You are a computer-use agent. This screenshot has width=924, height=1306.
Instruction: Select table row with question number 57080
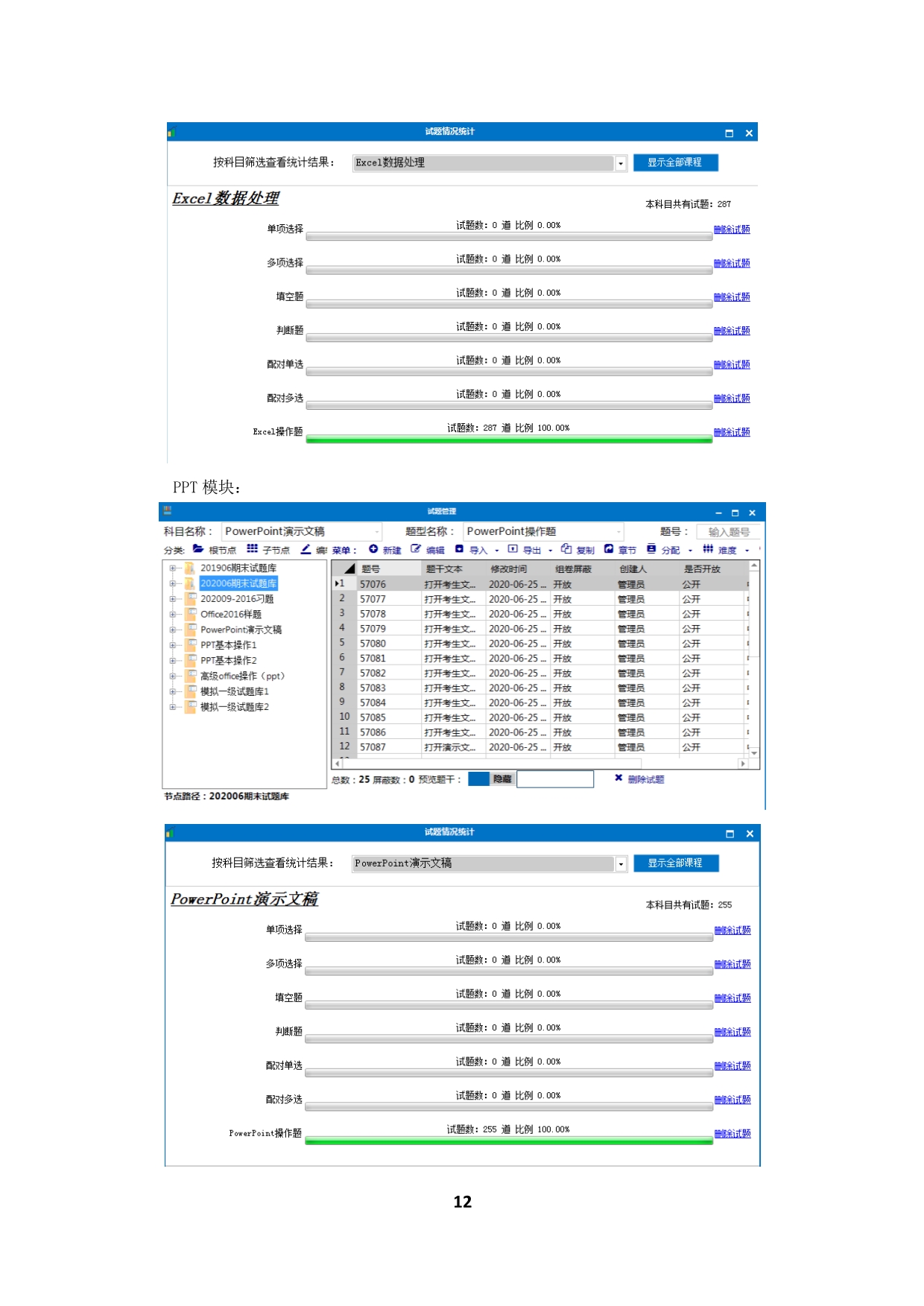[373, 644]
